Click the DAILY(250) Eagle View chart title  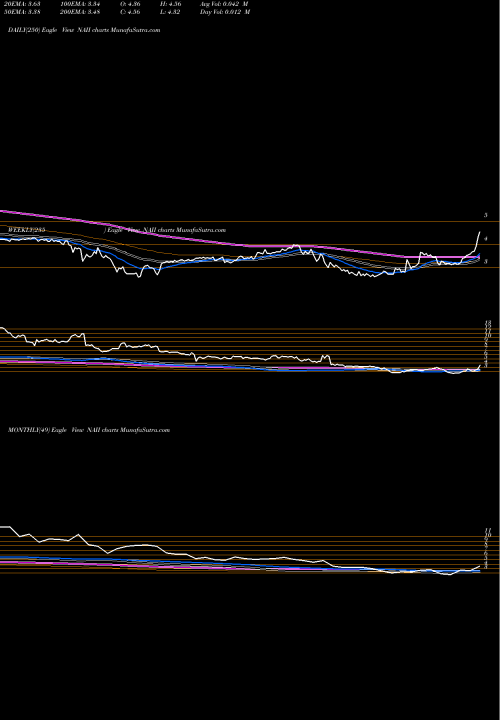point(84,30)
